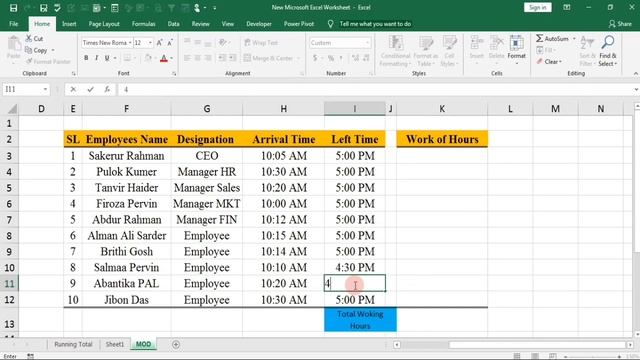
Task: Save workbook from Quick Access Toolbar
Action: point(13,8)
